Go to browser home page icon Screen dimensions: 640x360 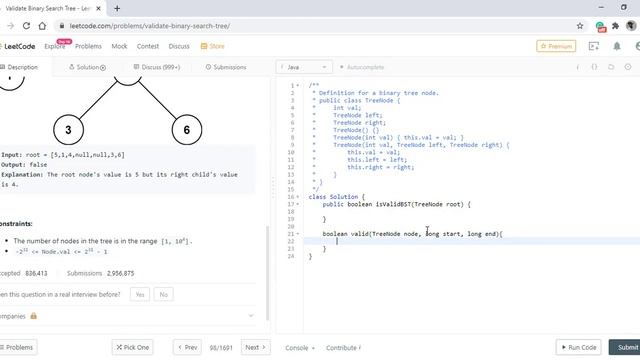42,26
